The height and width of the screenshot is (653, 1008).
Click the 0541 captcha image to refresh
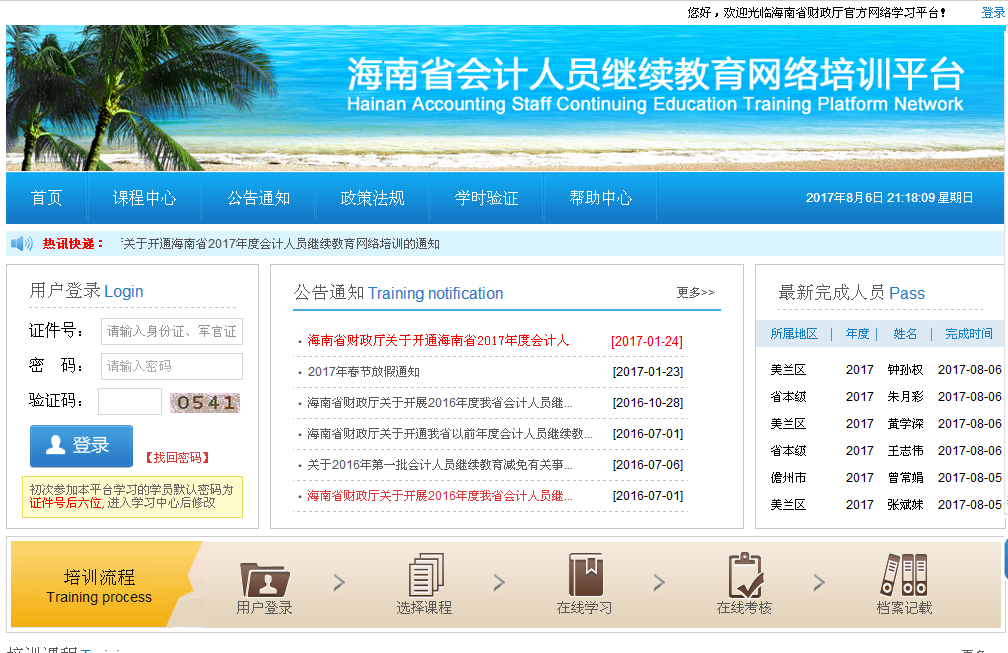coord(205,402)
